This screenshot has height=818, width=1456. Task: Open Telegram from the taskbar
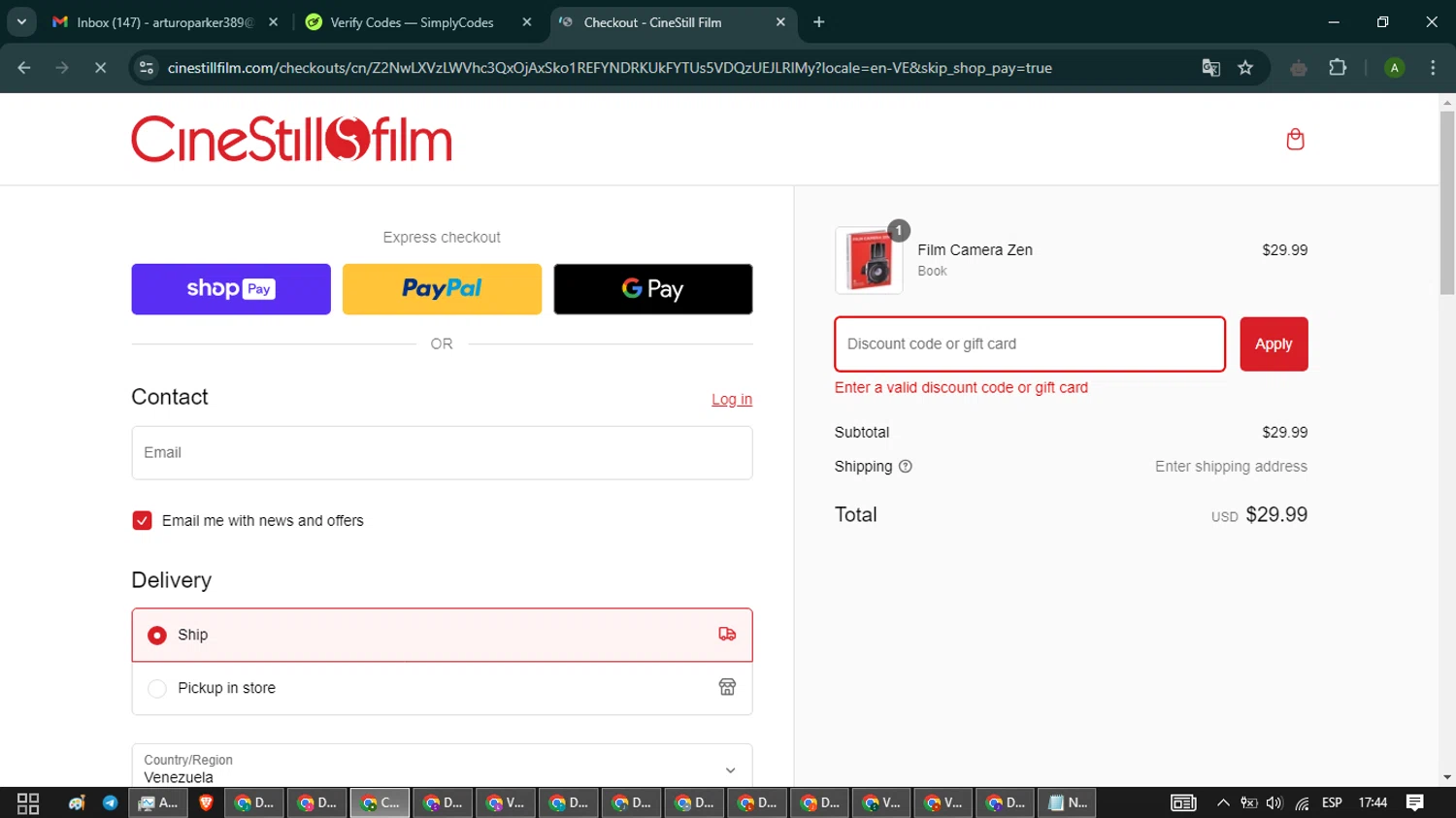[110, 803]
